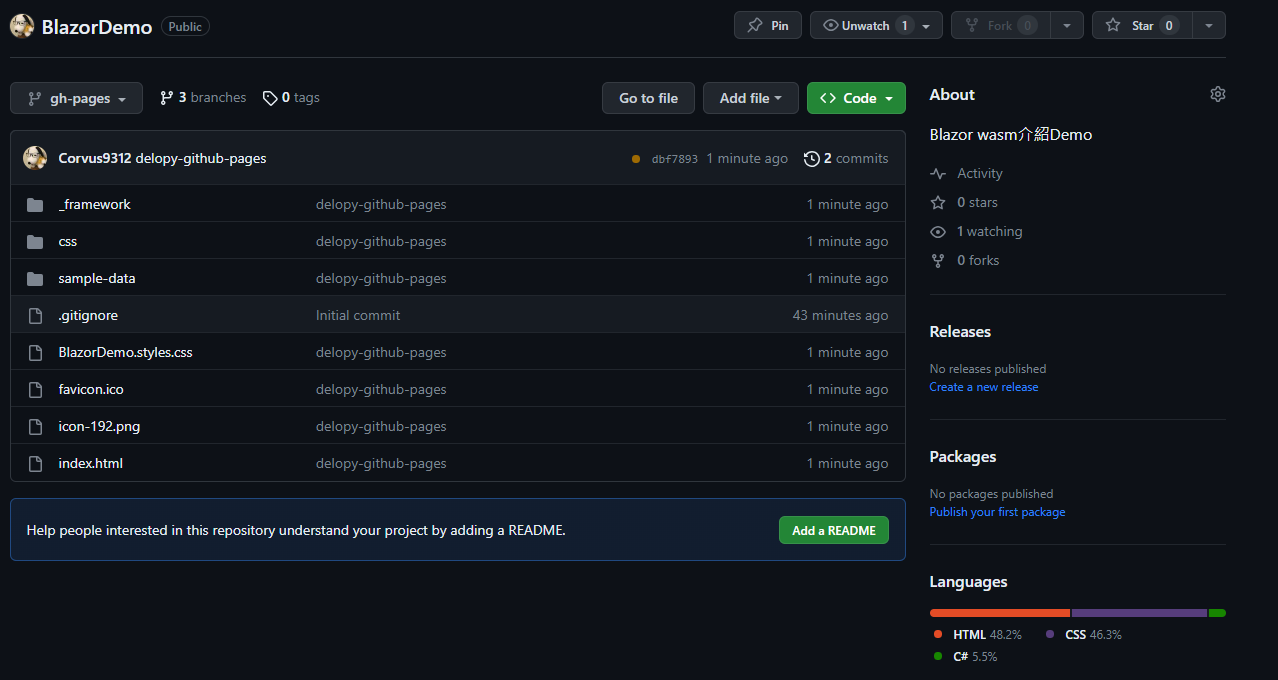The image size is (1278, 680).
Task: Open the green Code dropdown
Action: pyautogui.click(x=856, y=98)
